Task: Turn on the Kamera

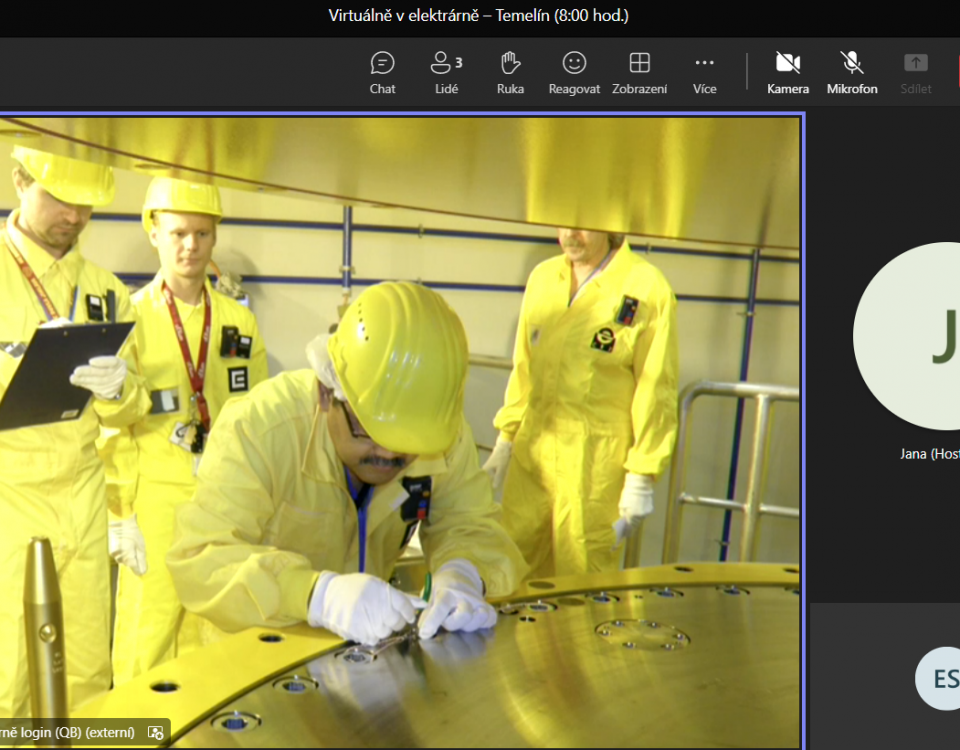Action: click(x=788, y=73)
